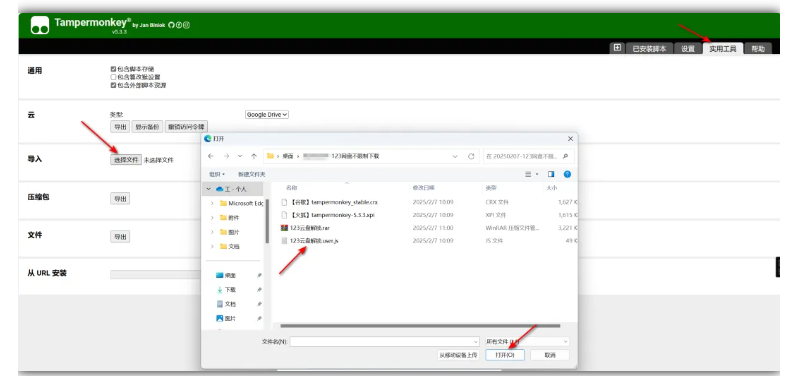Go forward in the file dialog
The width and height of the screenshot is (789, 376).
tap(226, 157)
